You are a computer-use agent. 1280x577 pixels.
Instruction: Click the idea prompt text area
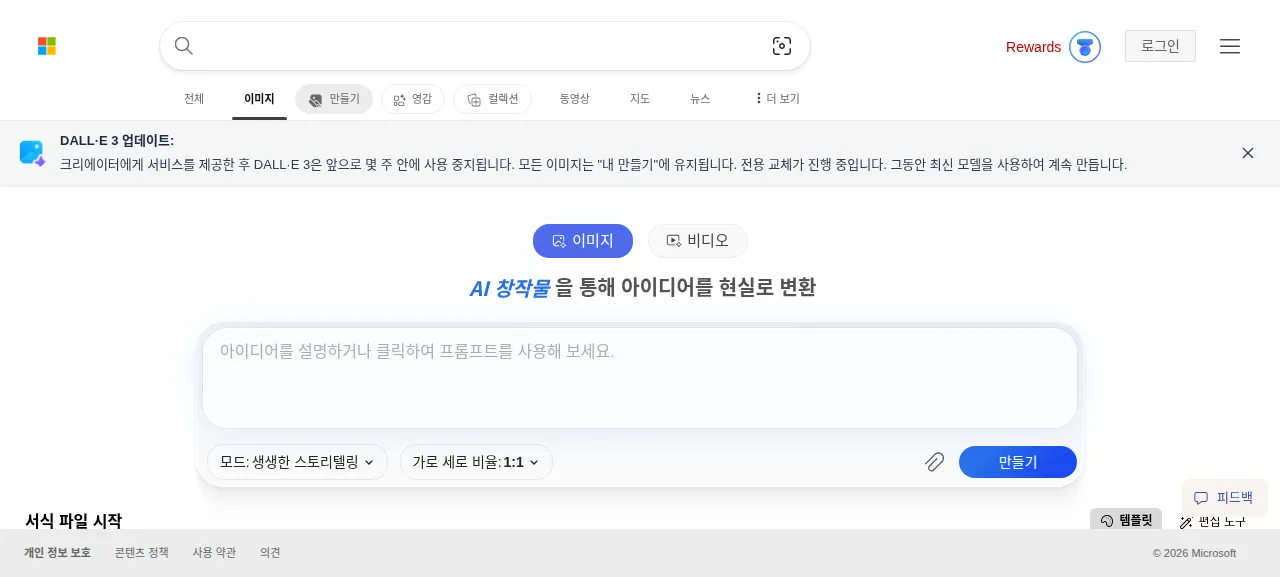(x=640, y=378)
